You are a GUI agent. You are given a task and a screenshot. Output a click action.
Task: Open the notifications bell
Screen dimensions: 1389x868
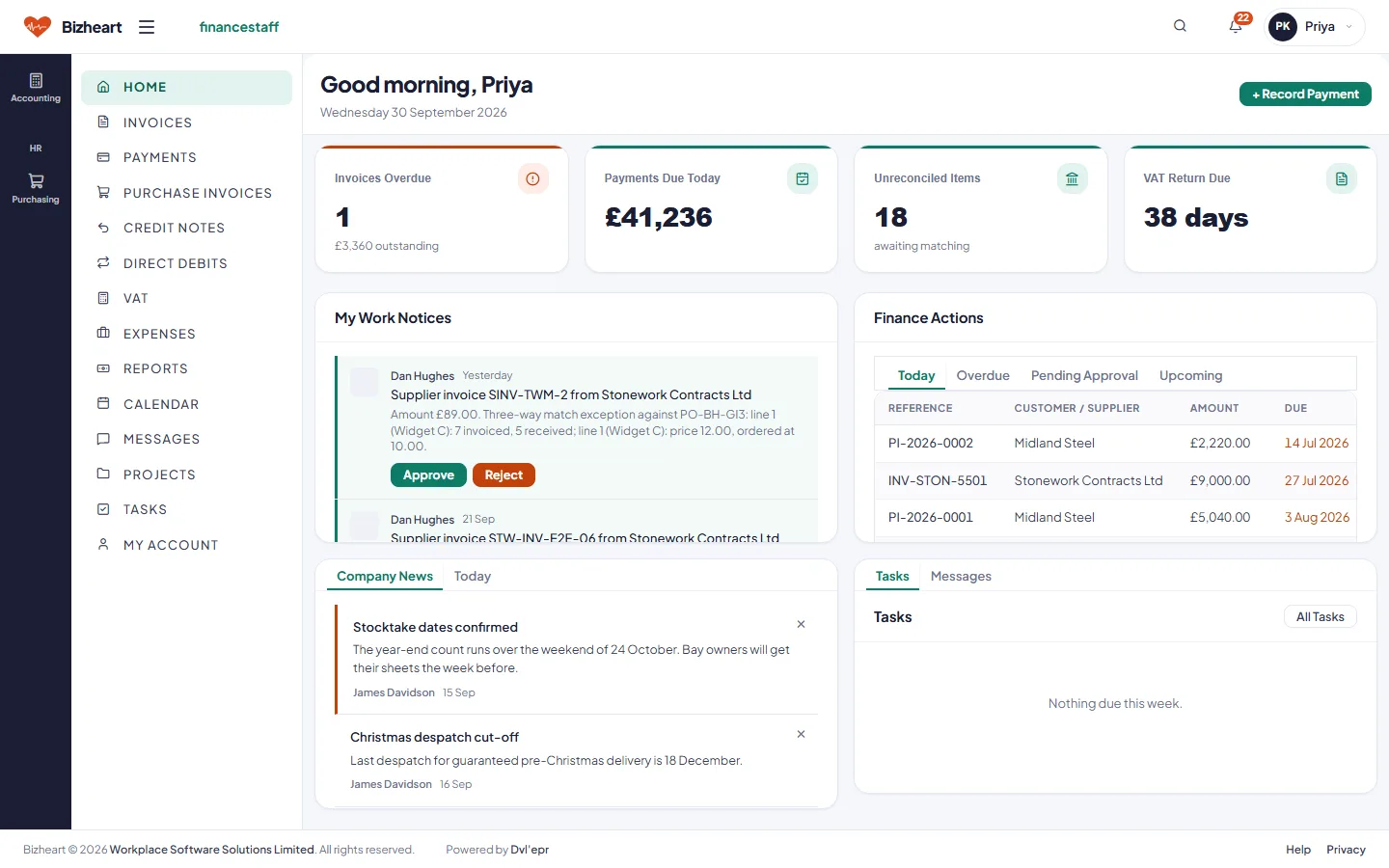pos(1236,26)
